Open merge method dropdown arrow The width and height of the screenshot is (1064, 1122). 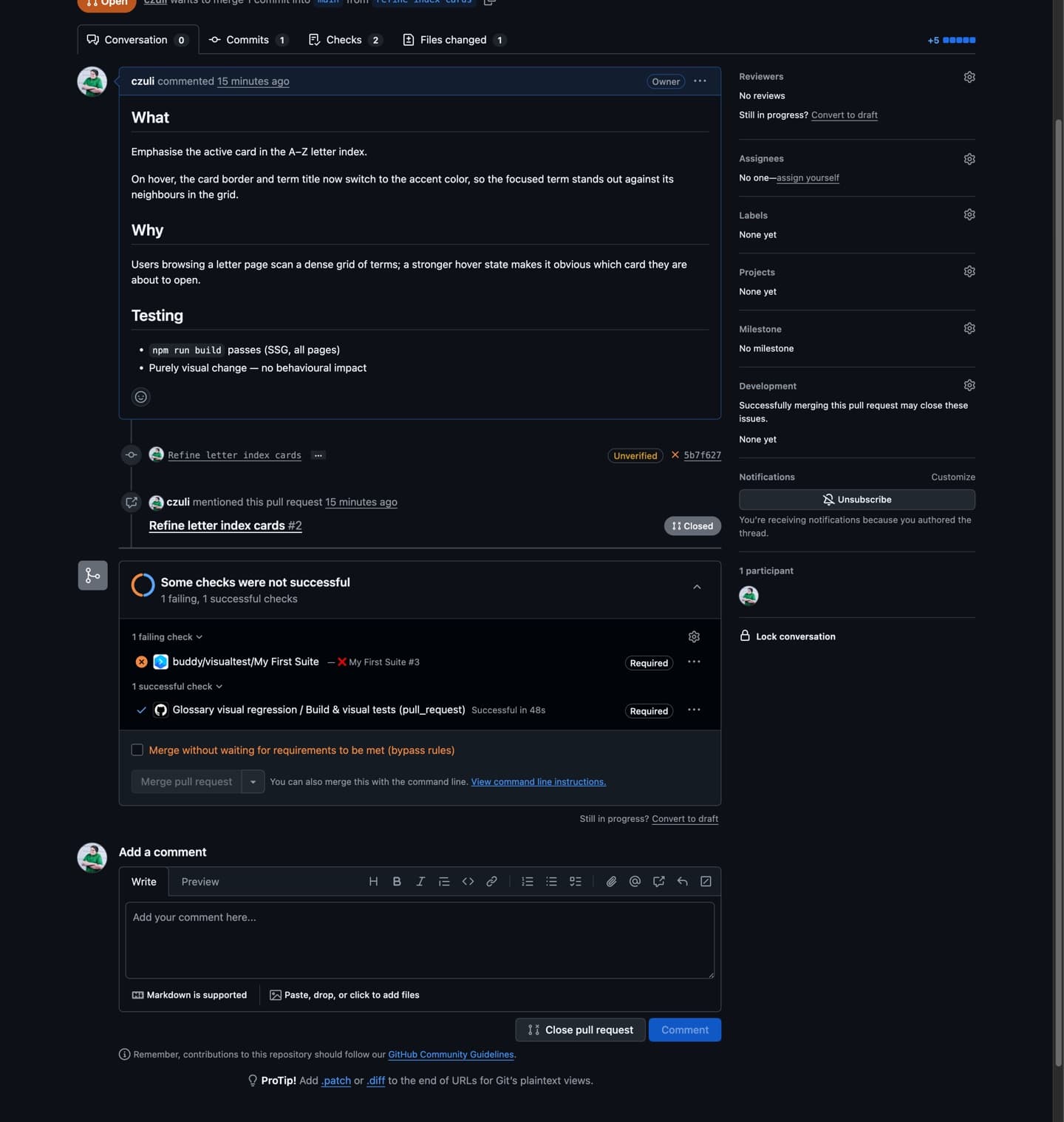253,781
